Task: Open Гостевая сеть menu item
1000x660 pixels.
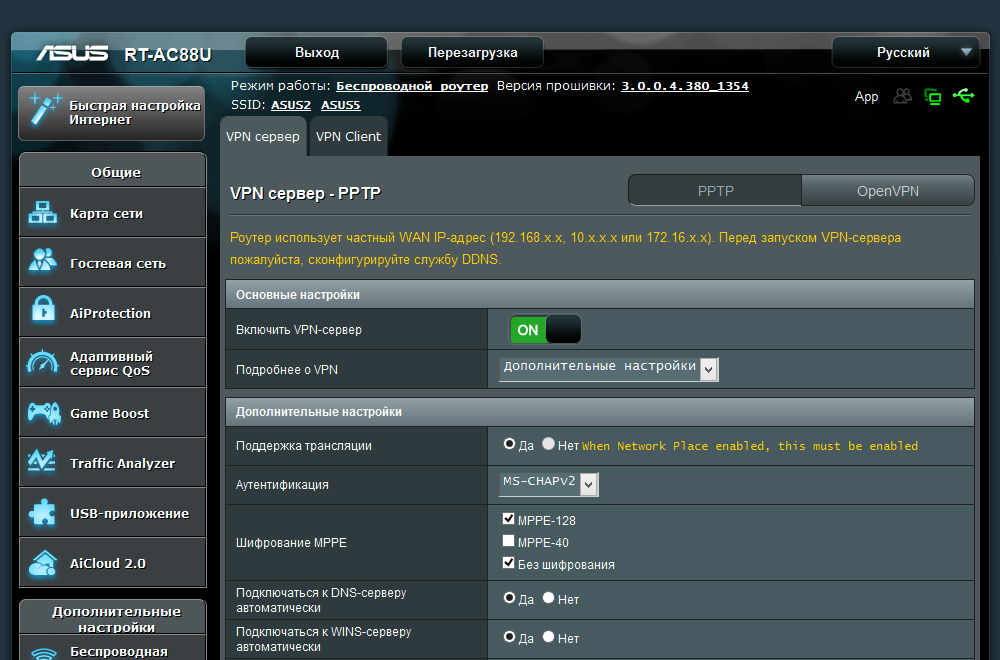Action: tap(113, 262)
